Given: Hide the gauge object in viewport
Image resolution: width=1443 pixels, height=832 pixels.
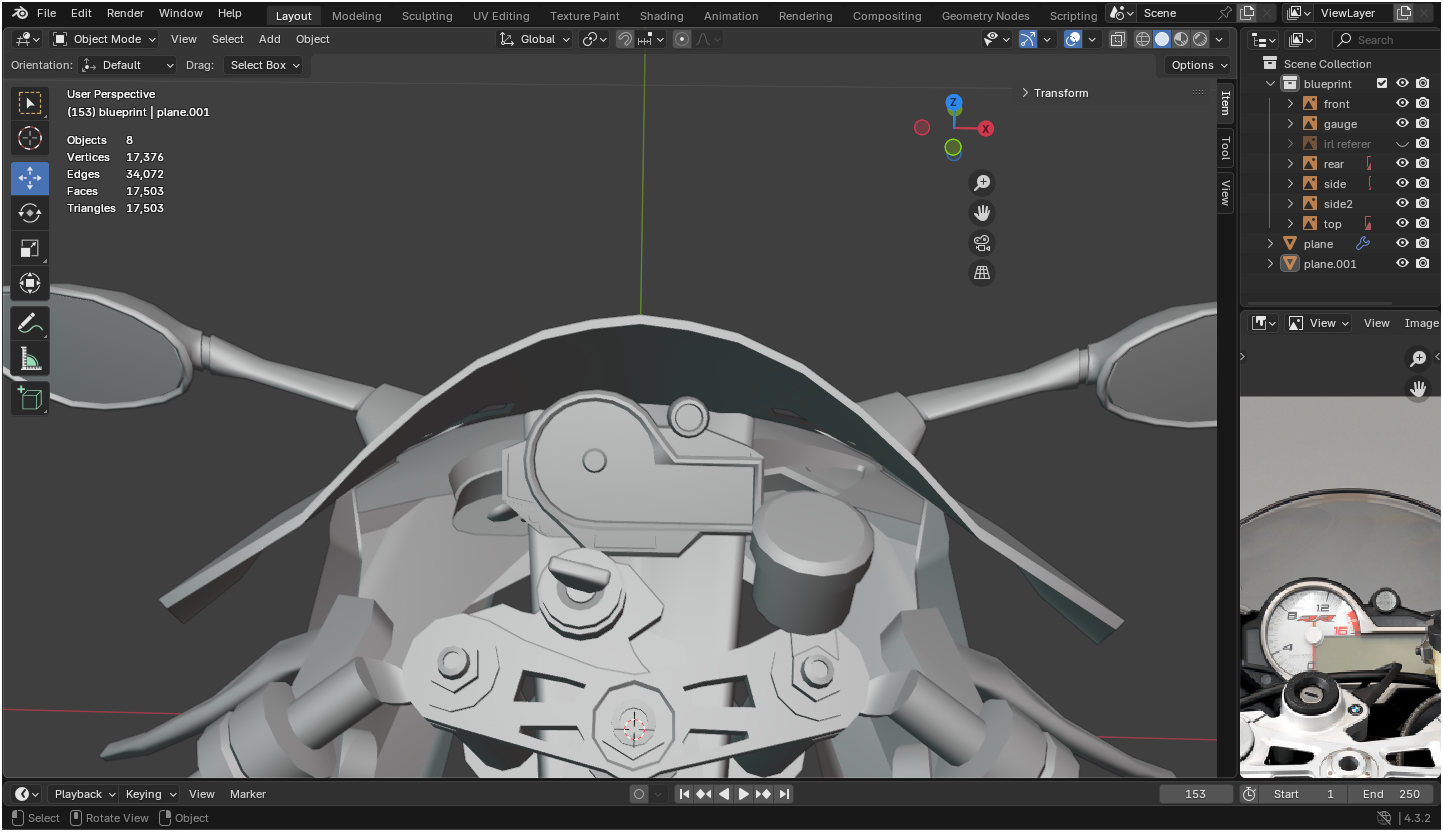Looking at the screenshot, I should pyautogui.click(x=1402, y=124).
